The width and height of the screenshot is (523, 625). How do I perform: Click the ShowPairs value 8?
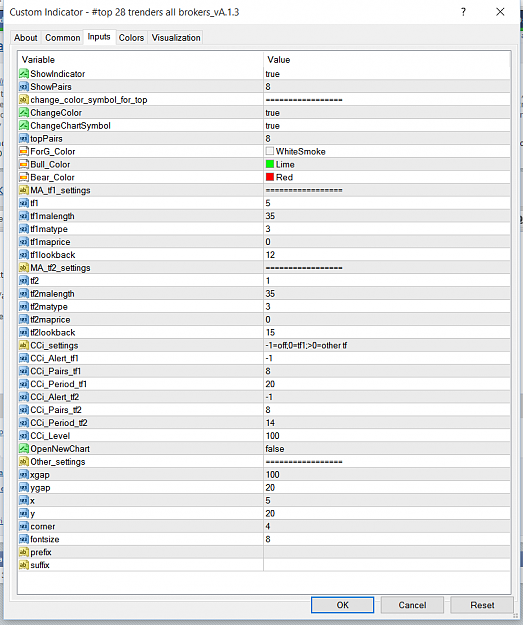click(268, 86)
